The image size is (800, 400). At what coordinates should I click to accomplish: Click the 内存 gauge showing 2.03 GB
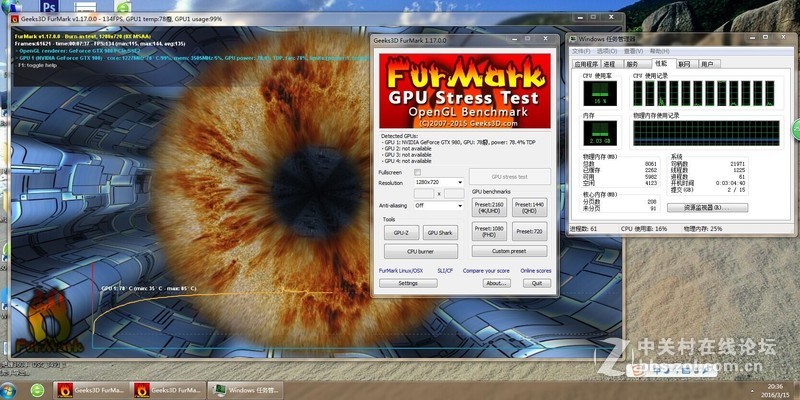point(599,133)
